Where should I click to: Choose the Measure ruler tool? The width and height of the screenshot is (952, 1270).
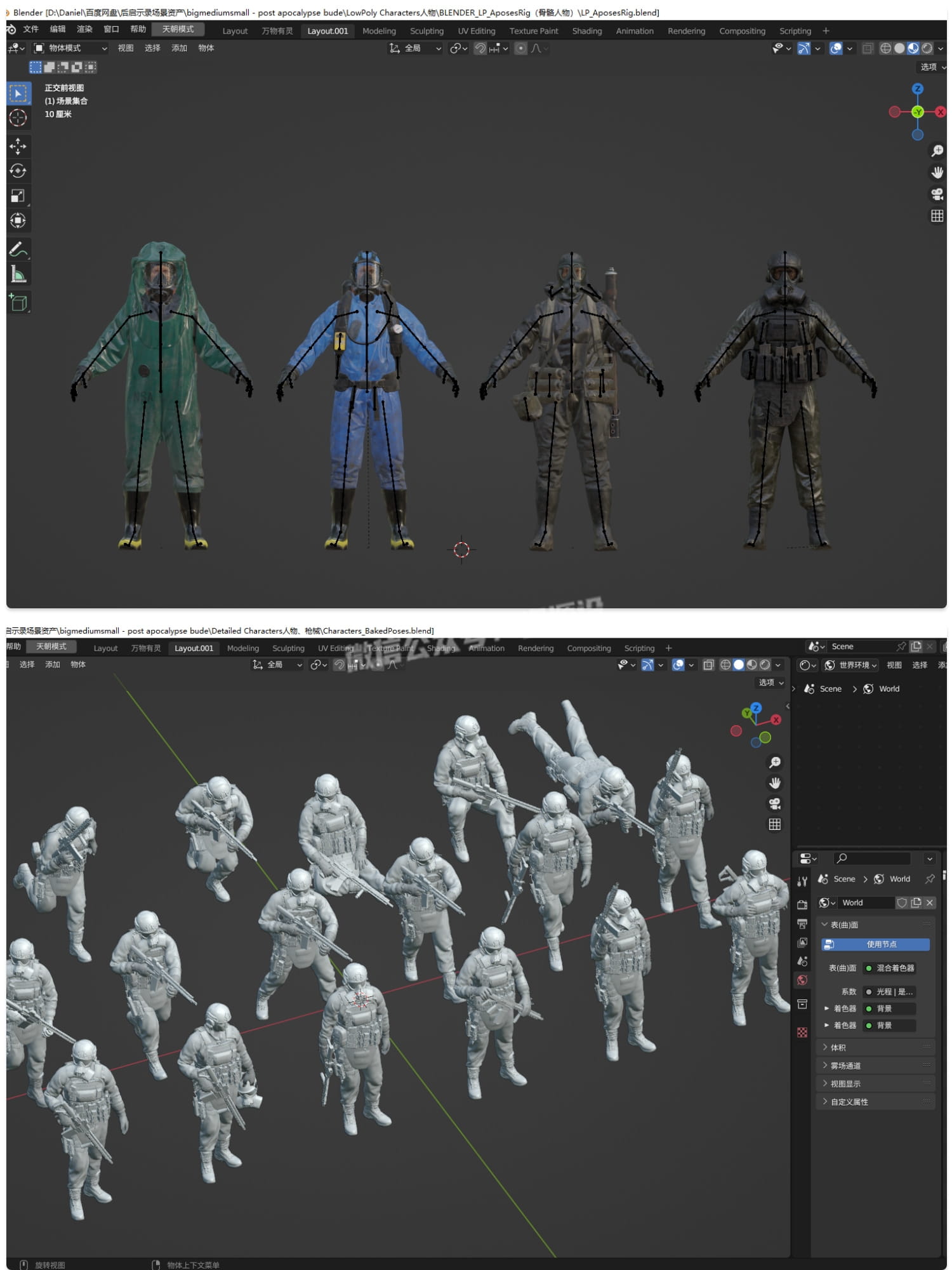click(18, 274)
